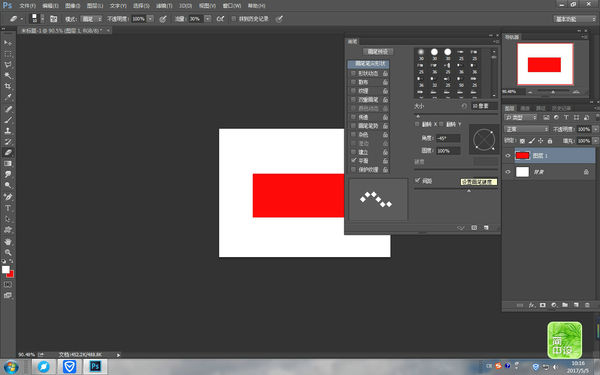Click the airbrush icon next to flow
This screenshot has height=375, width=600.
pyautogui.click(x=220, y=19)
